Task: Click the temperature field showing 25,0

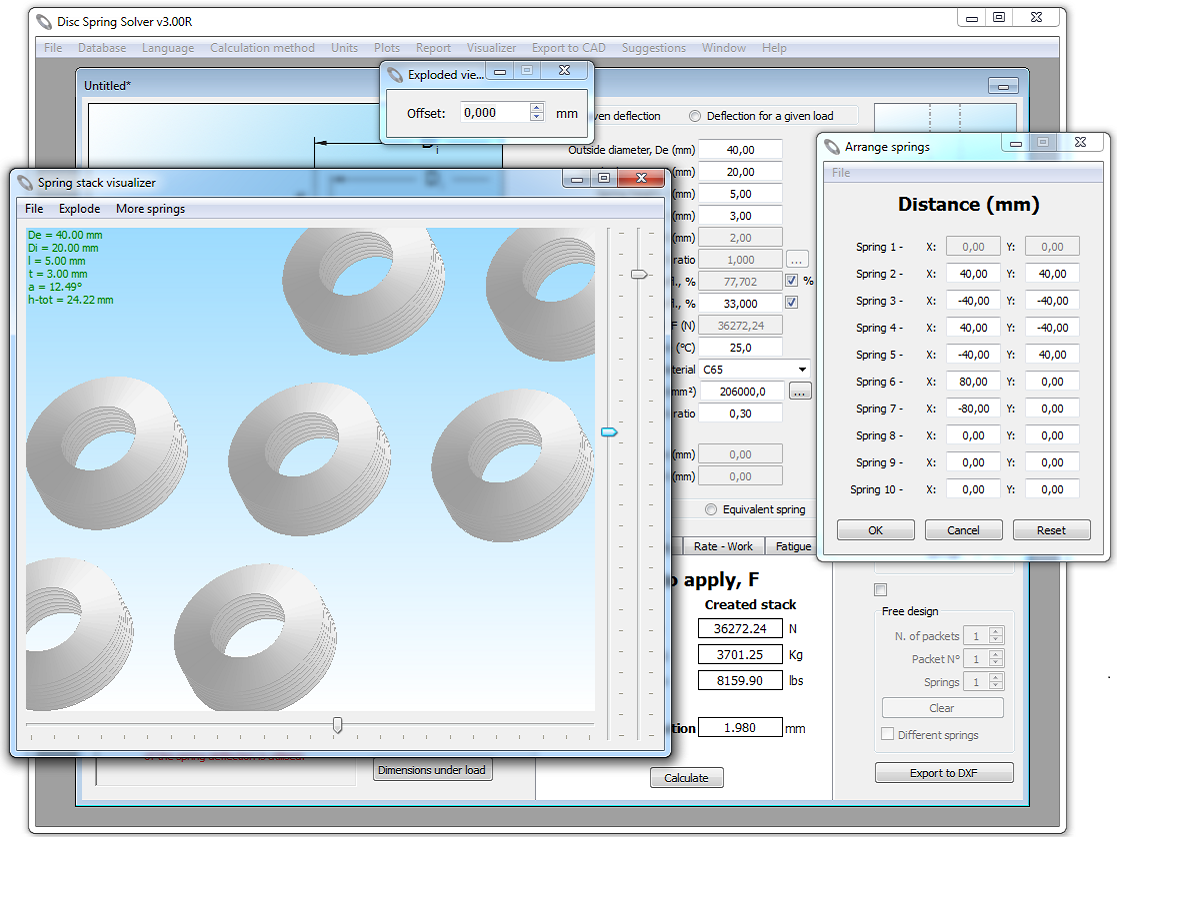Action: click(x=740, y=348)
